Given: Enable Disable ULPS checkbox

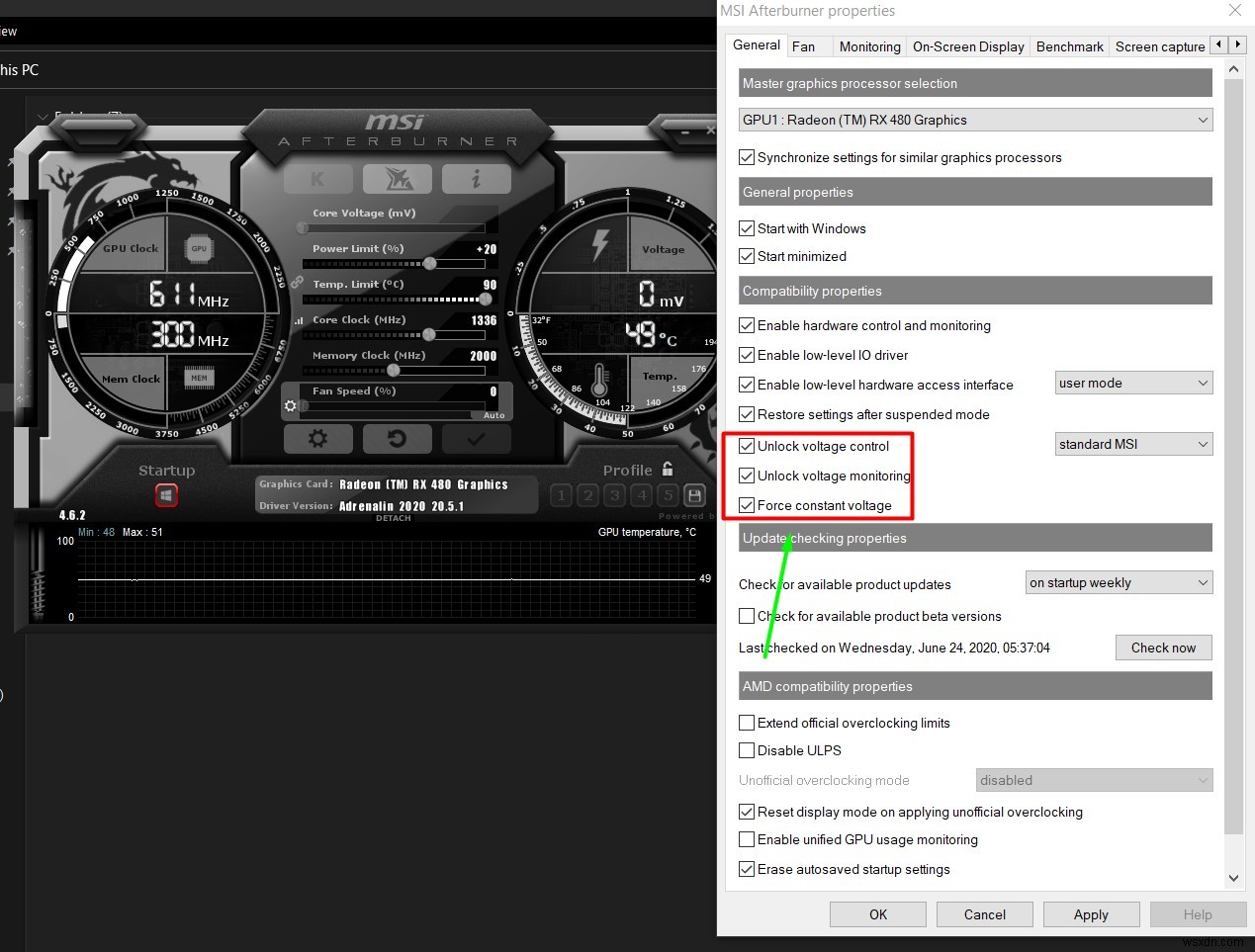Looking at the screenshot, I should [747, 750].
